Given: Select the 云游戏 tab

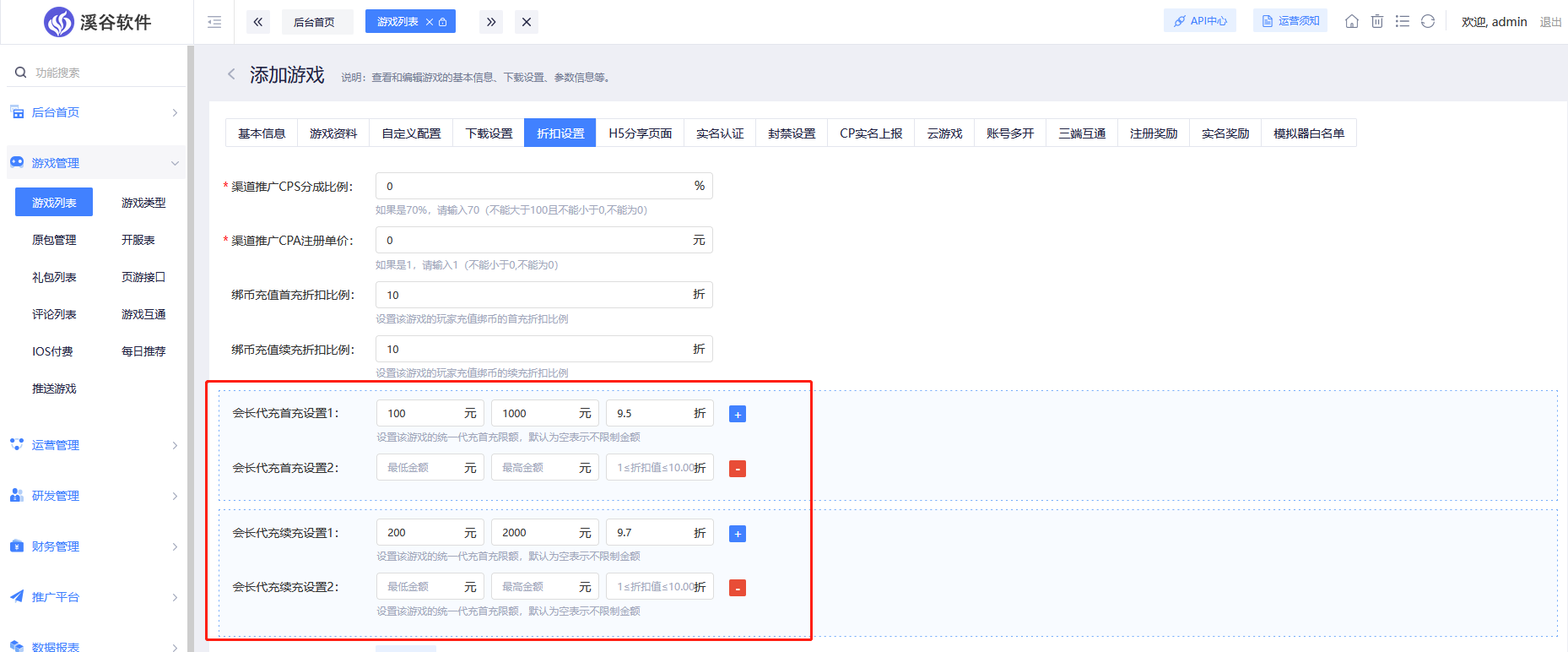Looking at the screenshot, I should click(944, 133).
